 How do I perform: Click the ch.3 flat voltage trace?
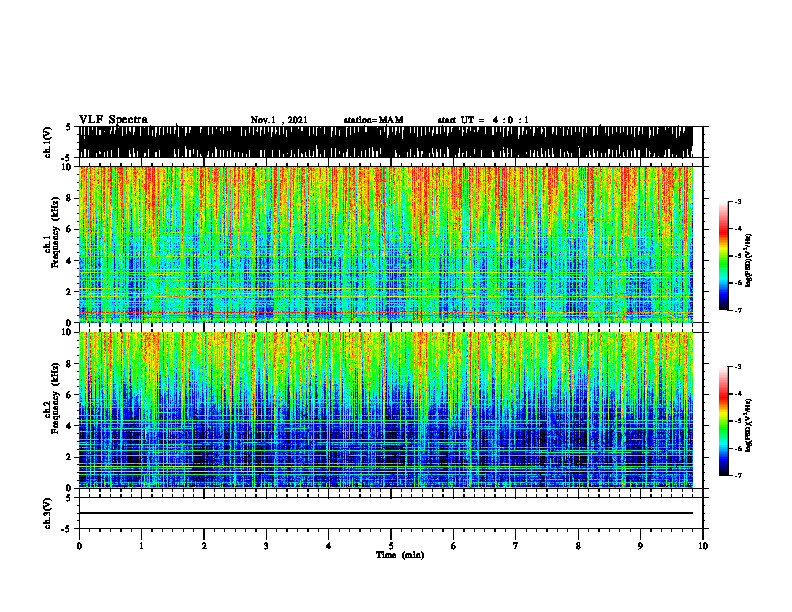(x=385, y=513)
